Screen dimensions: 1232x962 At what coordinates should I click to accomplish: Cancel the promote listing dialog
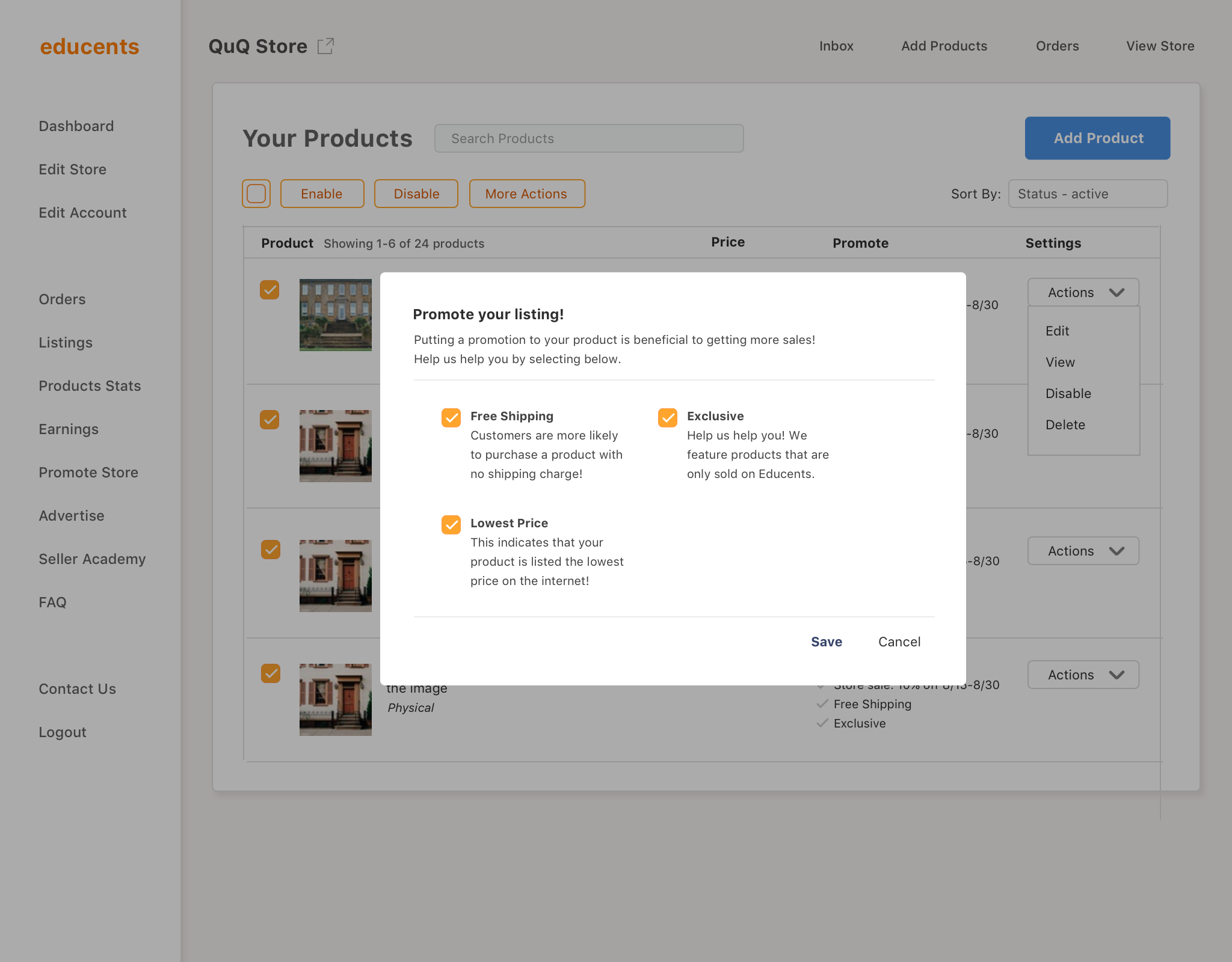(899, 642)
